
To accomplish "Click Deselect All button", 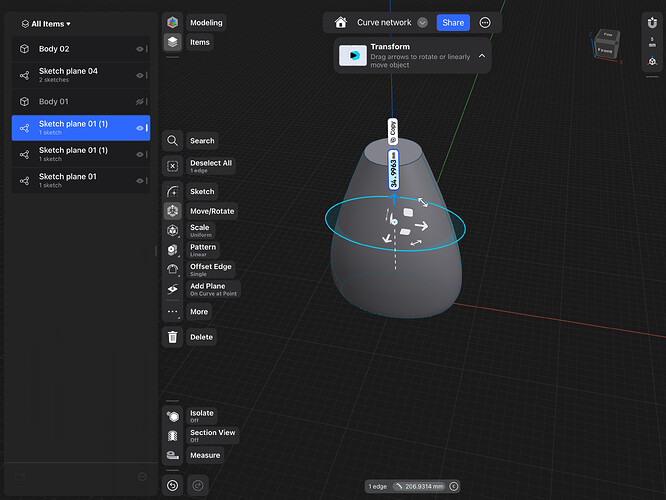I will pos(173,166).
